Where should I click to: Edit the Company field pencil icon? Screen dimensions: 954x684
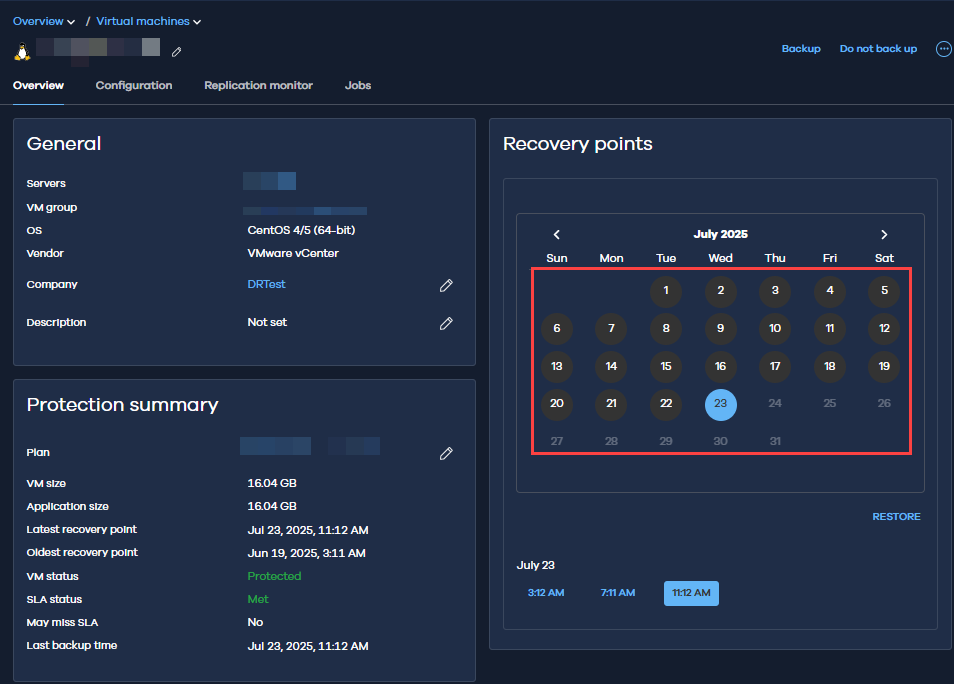446,285
